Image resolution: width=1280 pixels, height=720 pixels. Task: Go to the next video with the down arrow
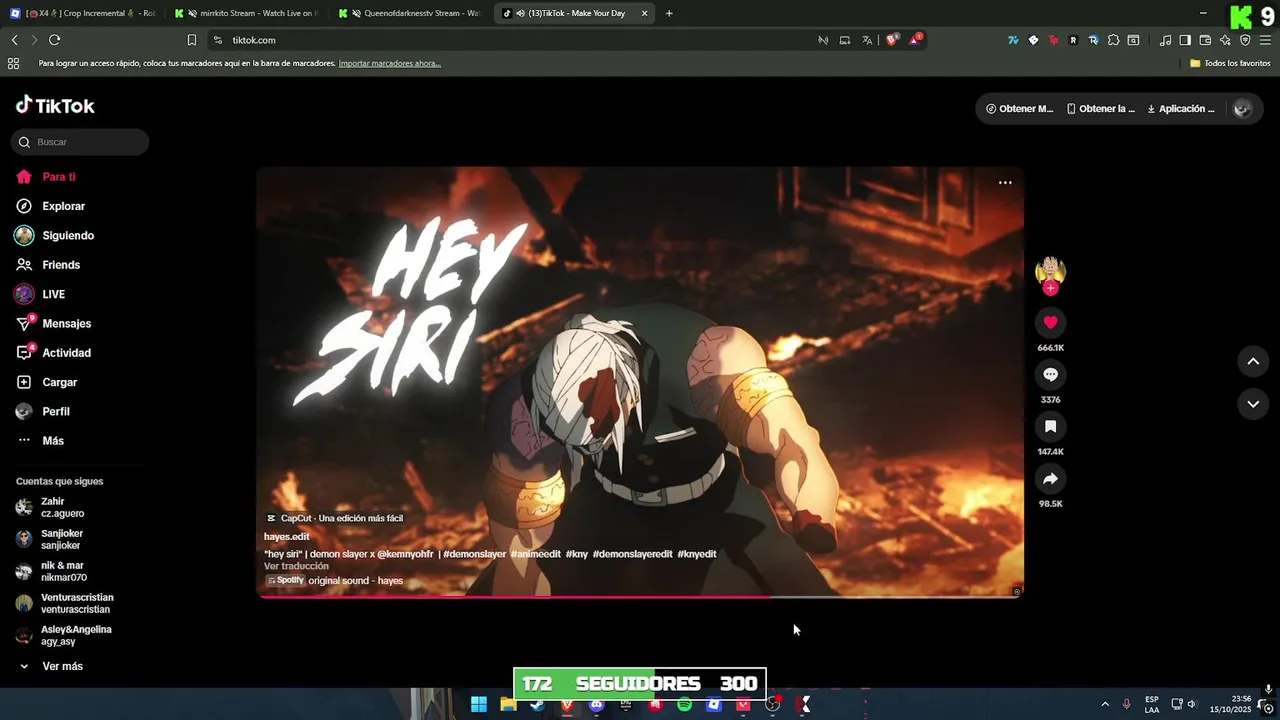tap(1253, 404)
